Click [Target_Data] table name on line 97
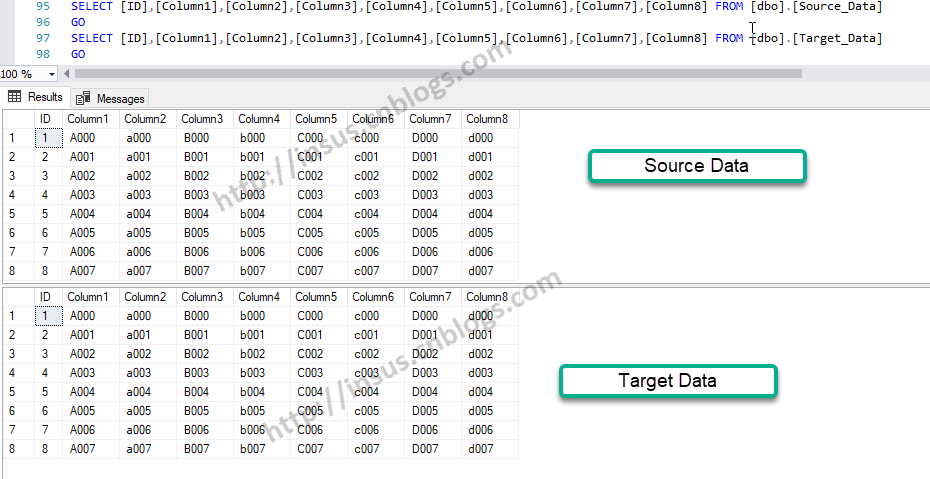 (x=838, y=38)
